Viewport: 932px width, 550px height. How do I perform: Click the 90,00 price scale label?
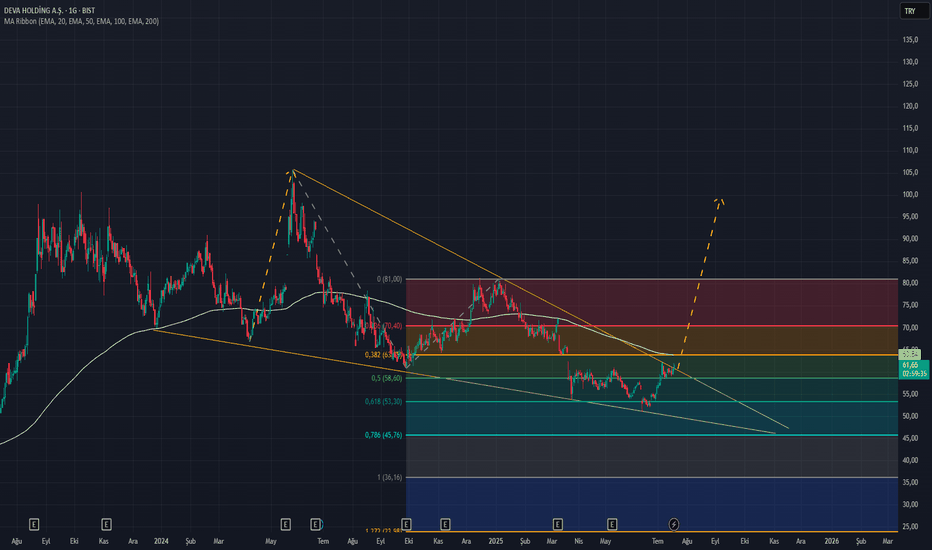(x=910, y=238)
